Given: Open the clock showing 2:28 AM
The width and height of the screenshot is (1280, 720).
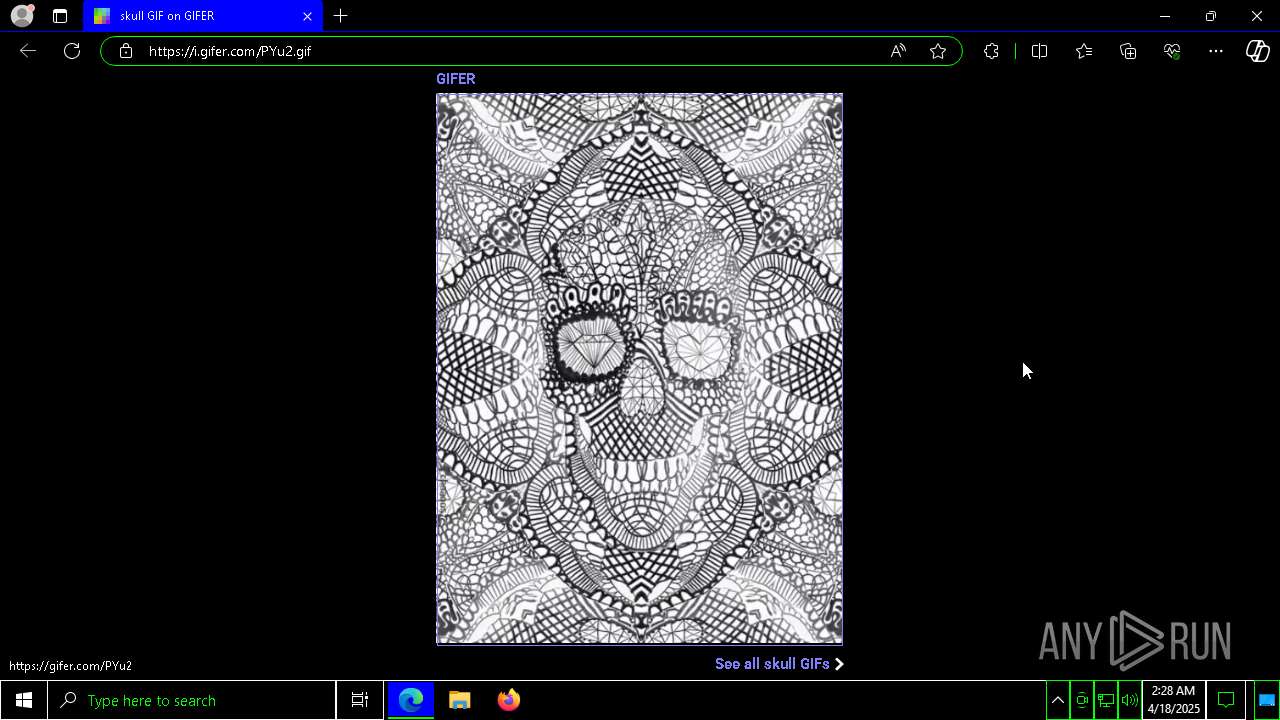Looking at the screenshot, I should pyautogui.click(x=1173, y=700).
